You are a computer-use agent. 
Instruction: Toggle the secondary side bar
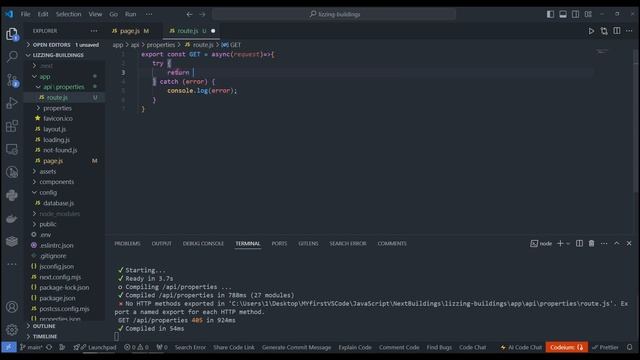point(576,14)
